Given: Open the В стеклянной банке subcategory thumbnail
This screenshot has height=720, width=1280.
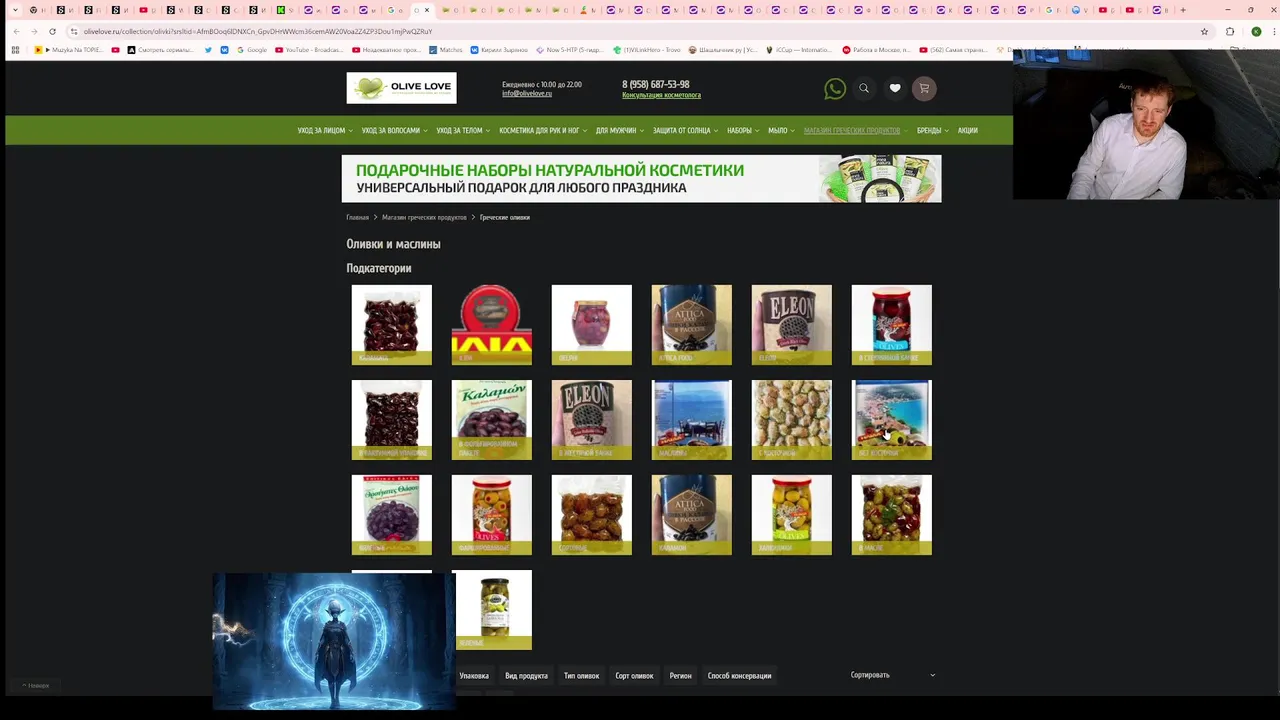Looking at the screenshot, I should pyautogui.click(x=892, y=325).
